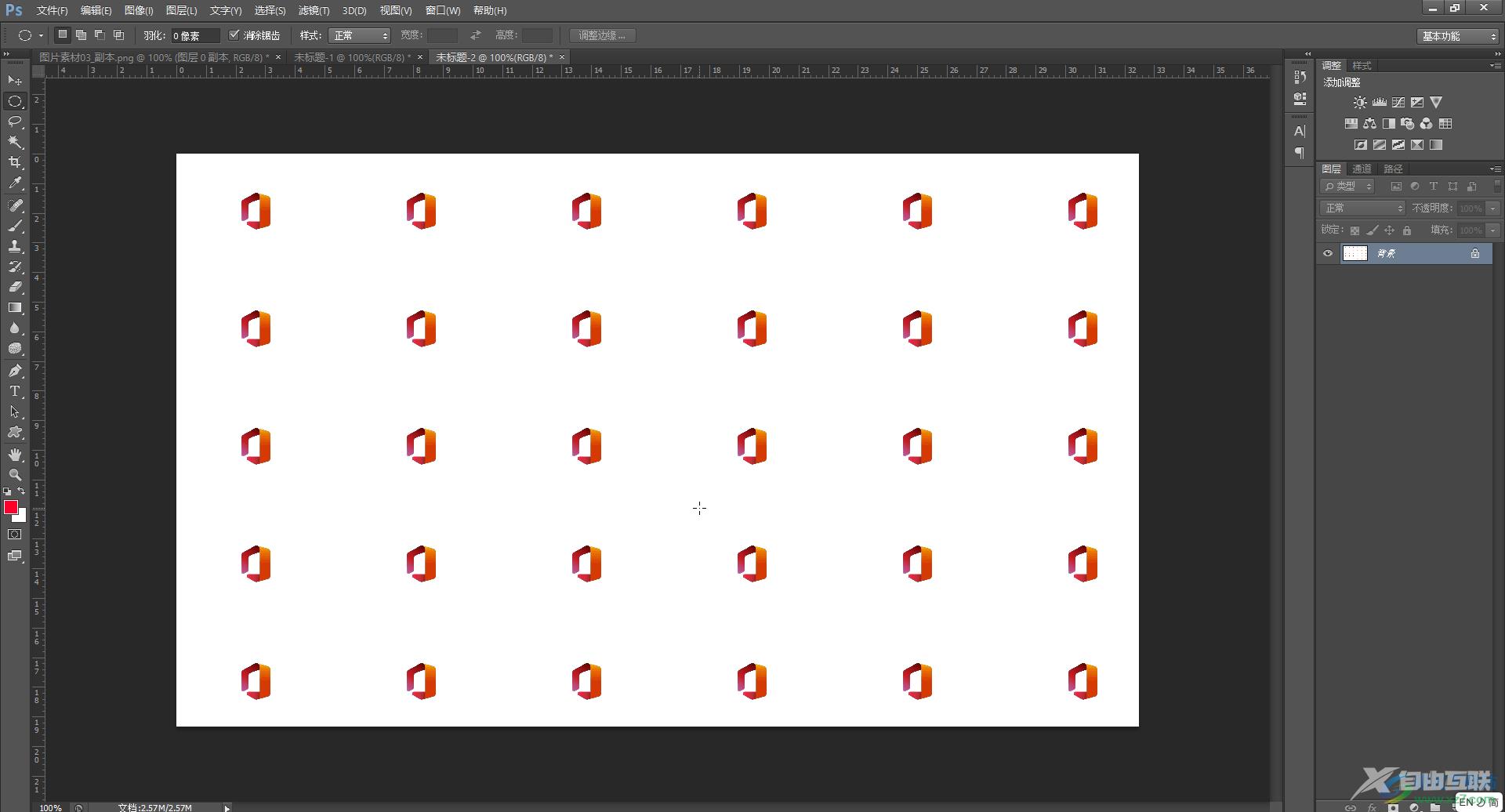Screen dimensions: 1505x812
Task: Open the 基本功能 workspace dropdown
Action: coord(1458,36)
